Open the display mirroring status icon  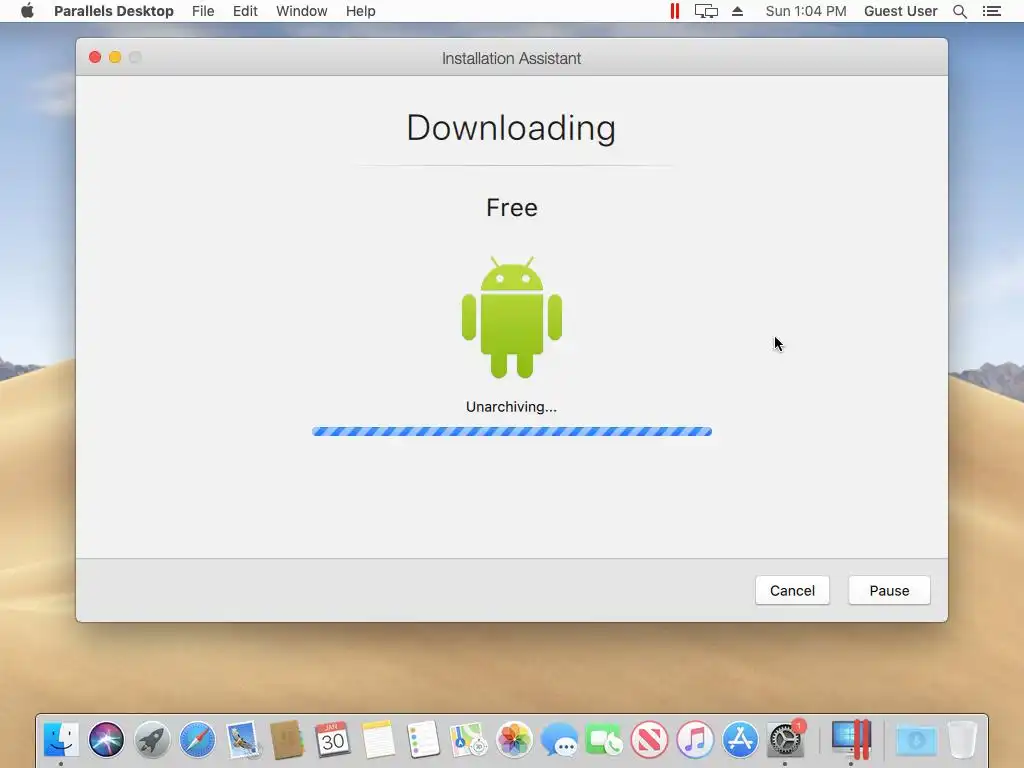coord(706,11)
